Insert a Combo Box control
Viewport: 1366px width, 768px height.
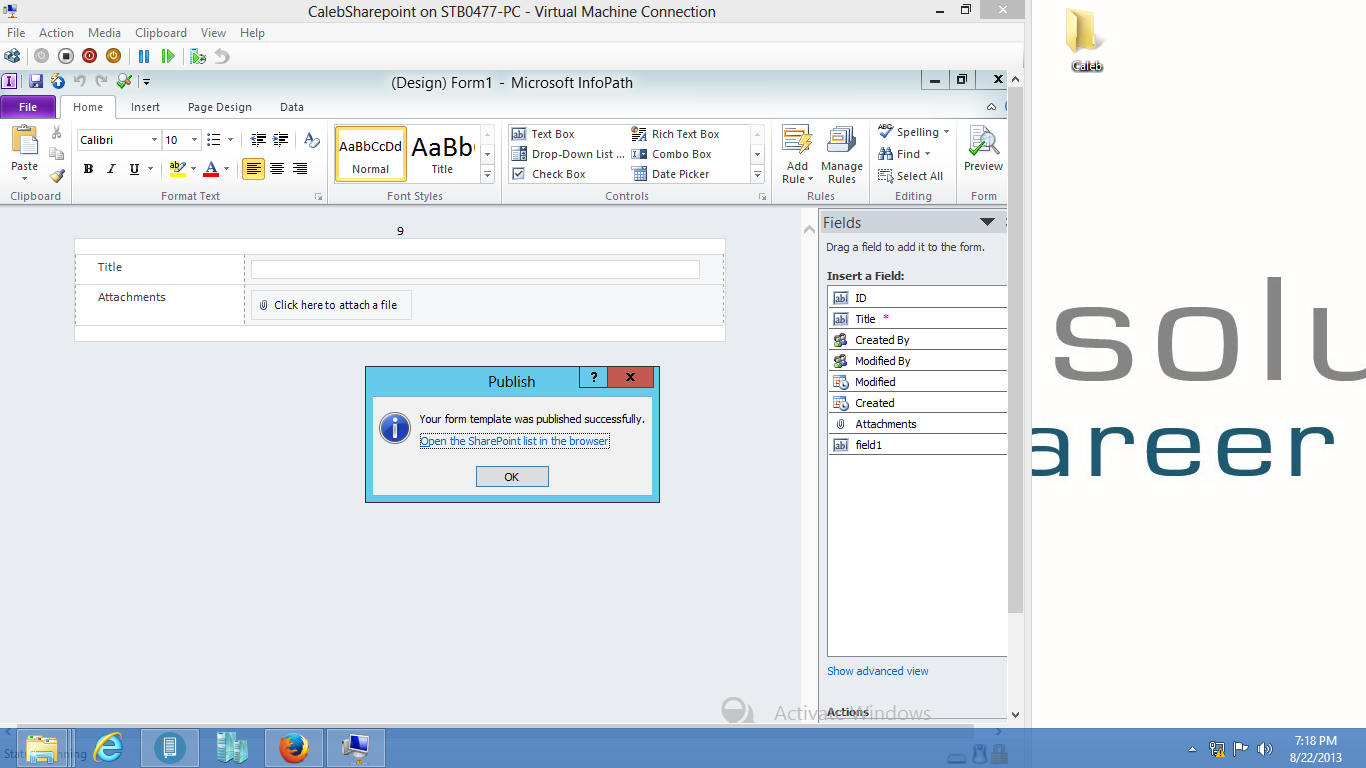(672, 154)
